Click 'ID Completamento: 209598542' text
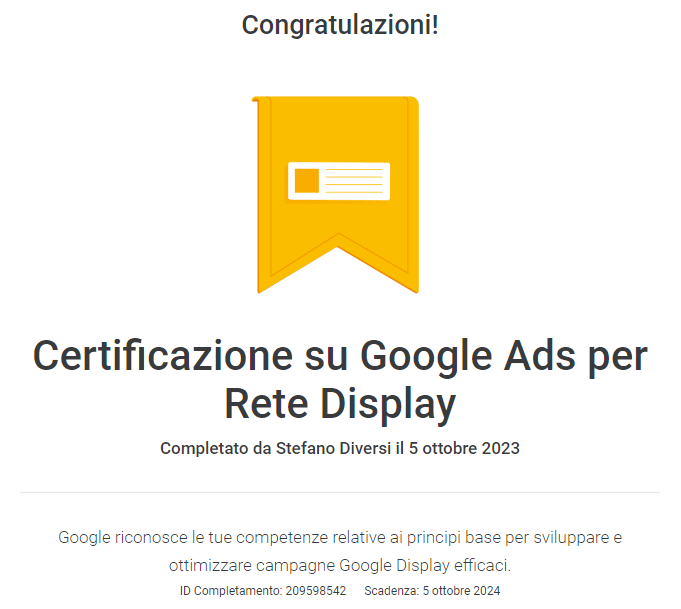The width and height of the screenshot is (681, 609). (x=263, y=591)
